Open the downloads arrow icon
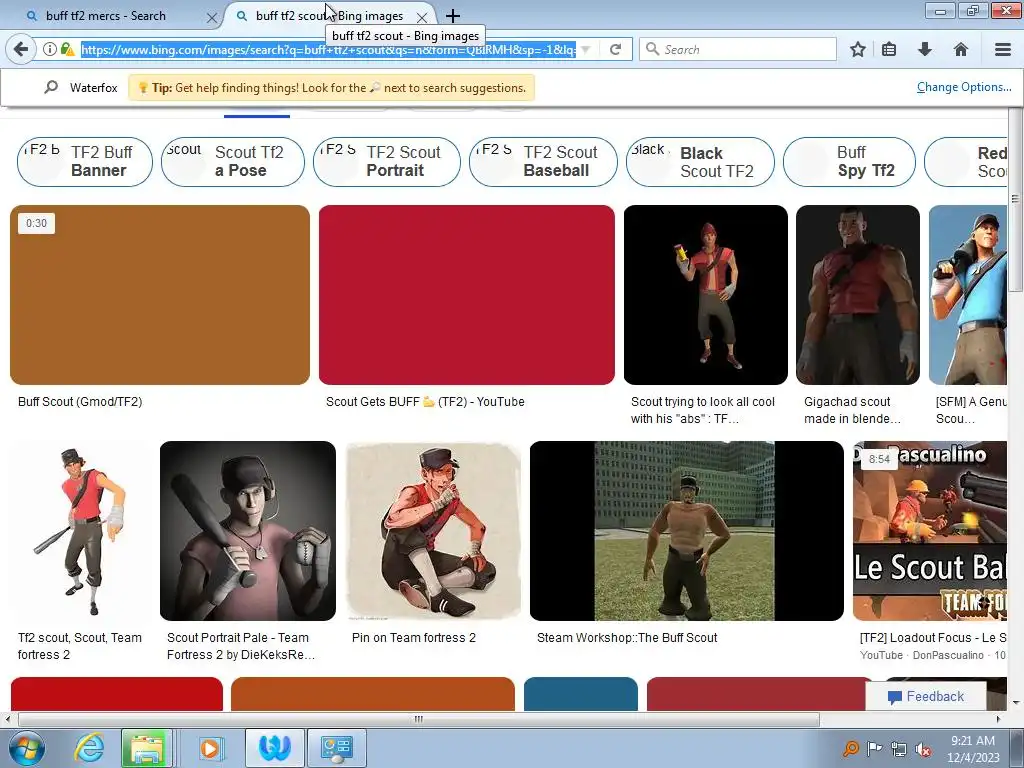Viewport: 1024px width, 768px height. click(x=925, y=49)
